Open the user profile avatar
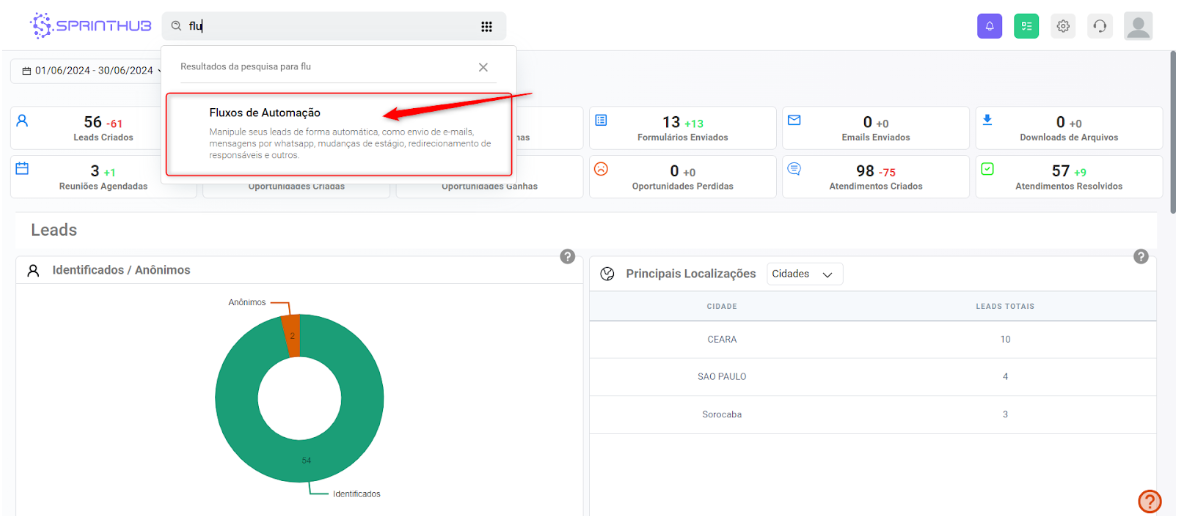1180x516 pixels. click(1138, 26)
